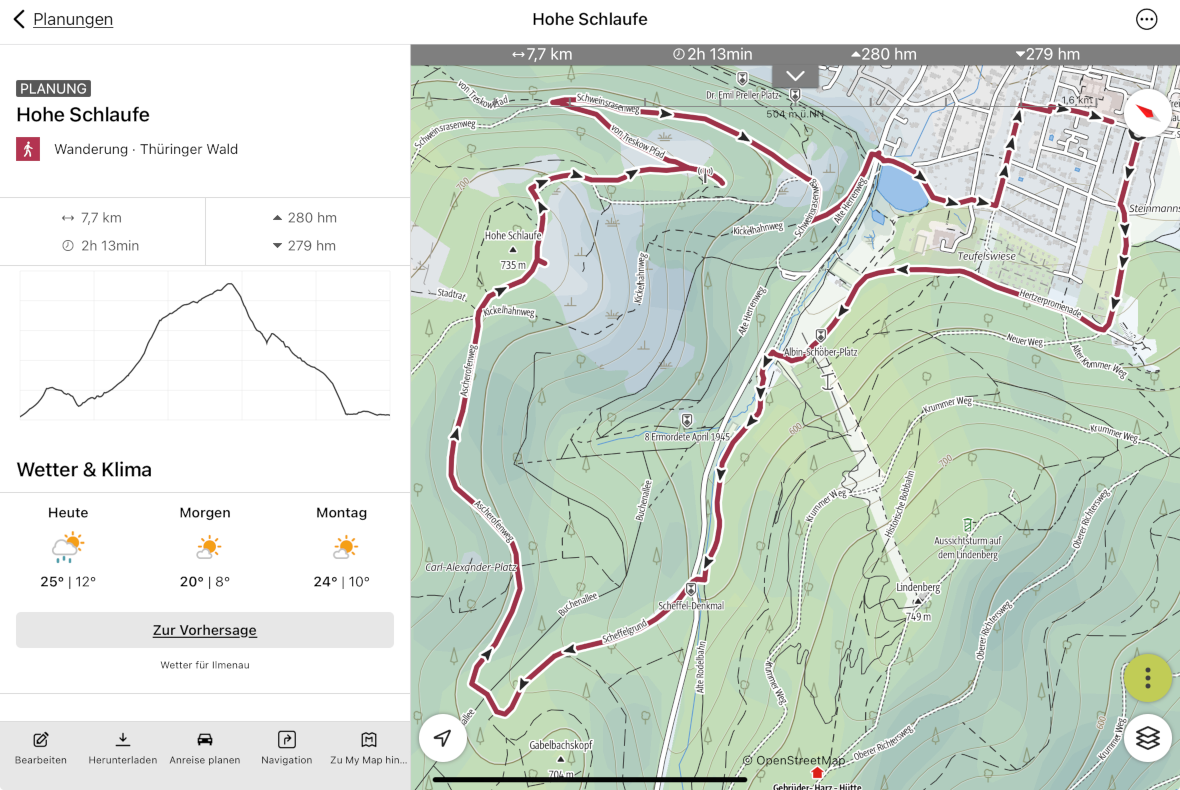Image resolution: width=1180 pixels, height=790 pixels.
Task: Select Montag weather forecast
Action: pyautogui.click(x=341, y=547)
